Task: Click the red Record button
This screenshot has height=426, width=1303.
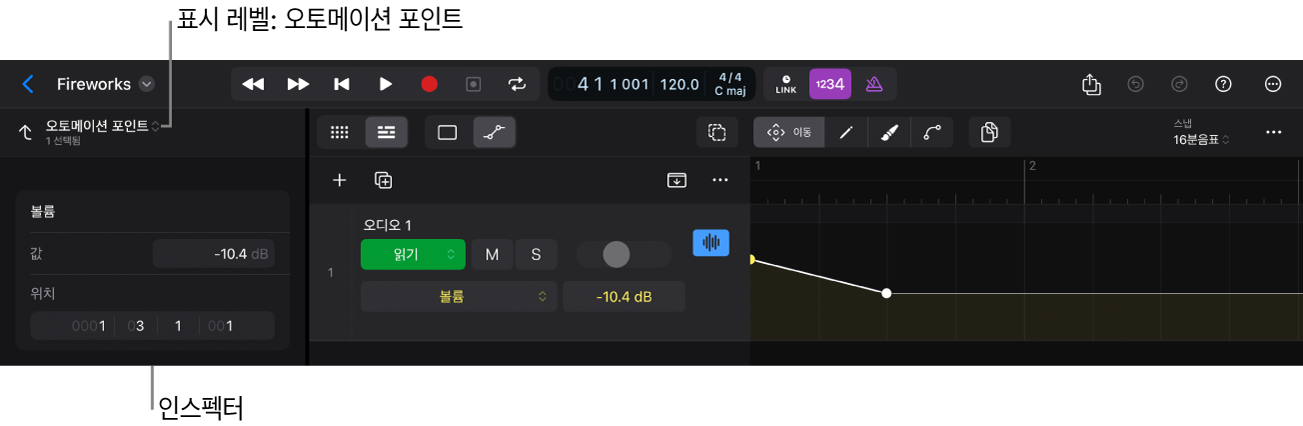Action: [429, 84]
